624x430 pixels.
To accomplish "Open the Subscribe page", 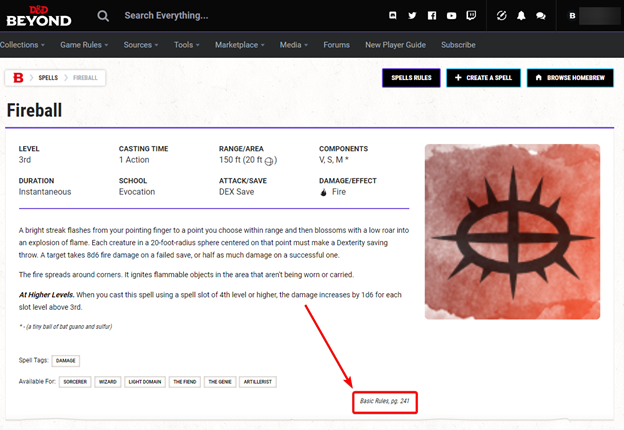I will [458, 45].
